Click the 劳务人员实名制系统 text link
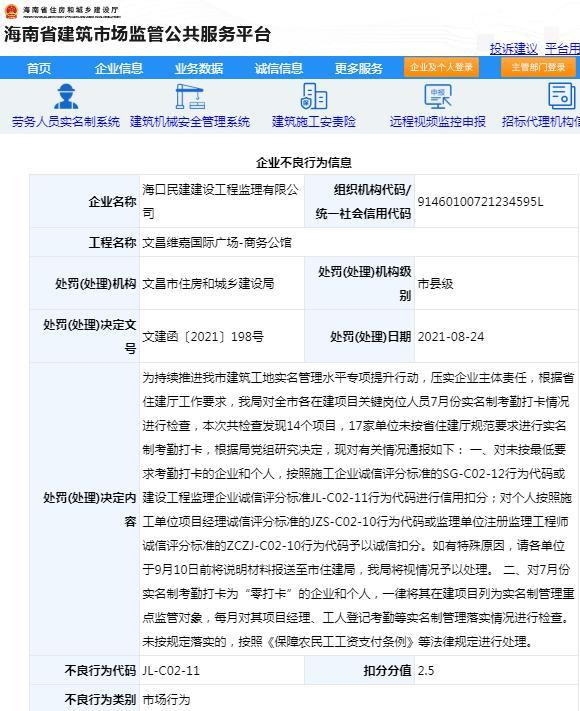Viewport: 580px width, 711px height. click(66, 122)
